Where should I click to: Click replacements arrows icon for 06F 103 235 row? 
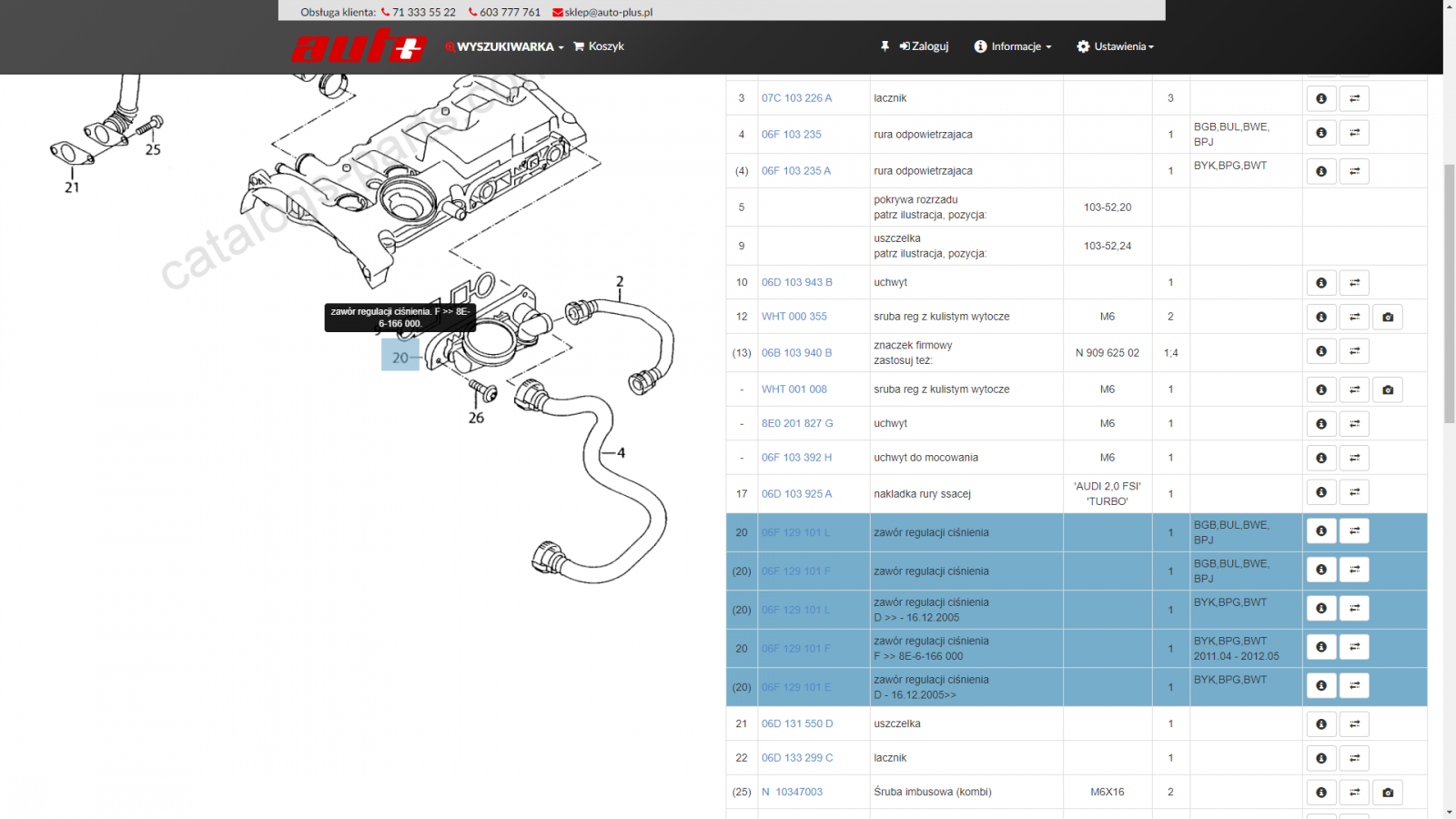coord(1354,133)
